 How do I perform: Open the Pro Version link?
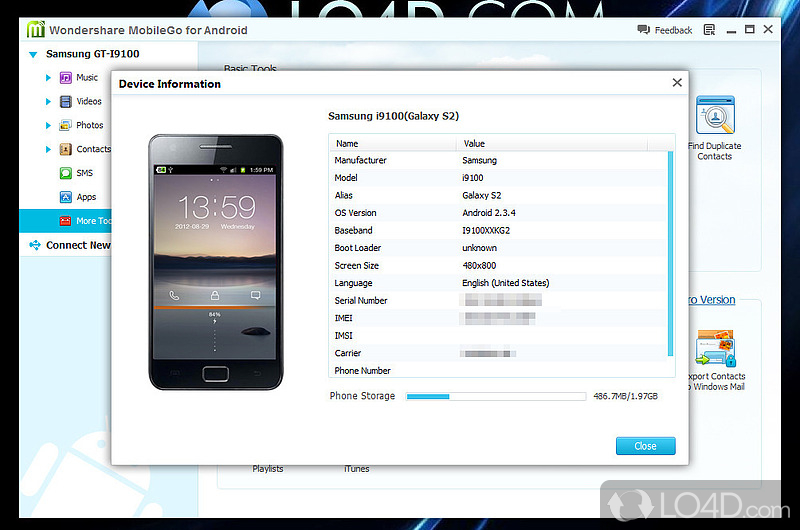coord(712,300)
